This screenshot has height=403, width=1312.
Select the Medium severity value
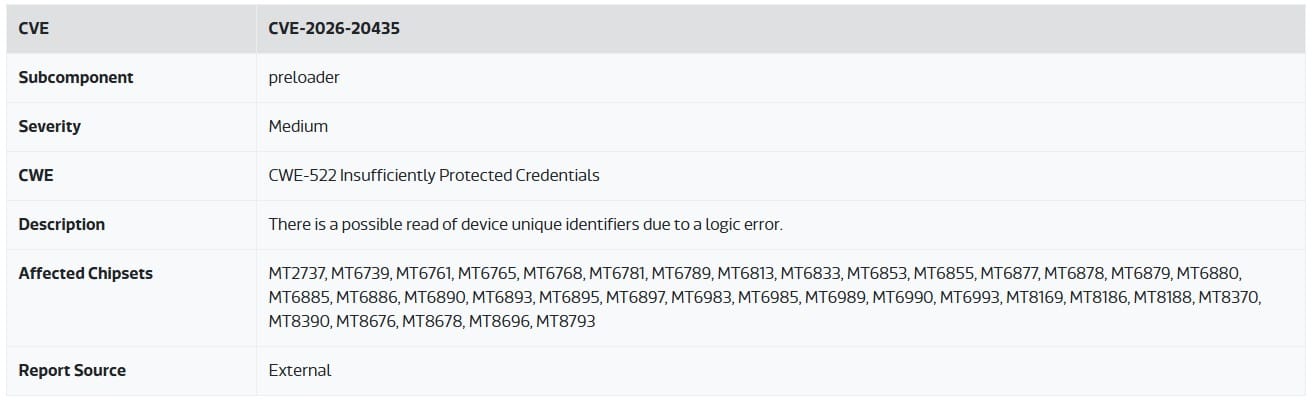[x=298, y=126]
